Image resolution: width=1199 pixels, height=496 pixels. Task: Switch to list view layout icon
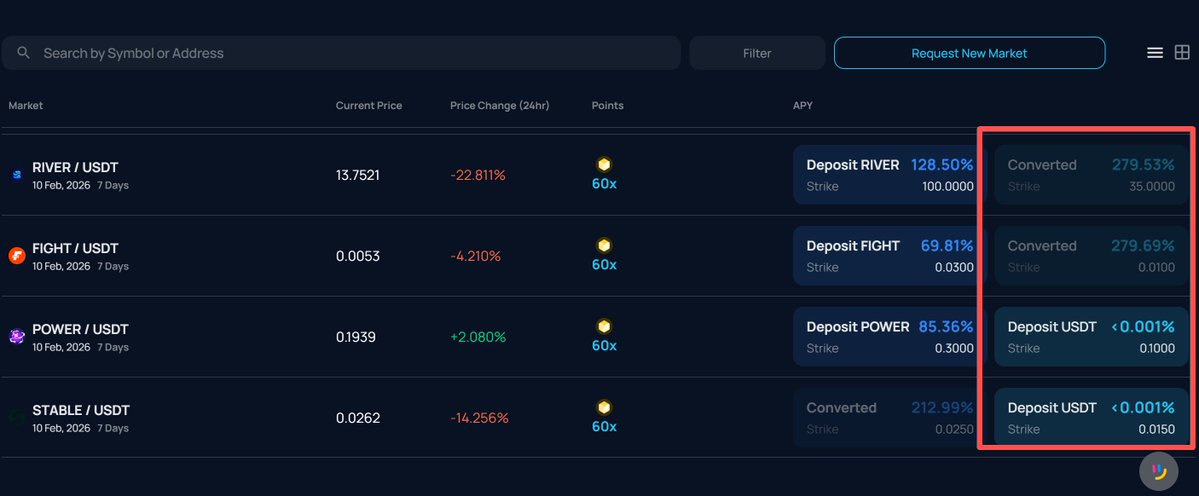1154,53
